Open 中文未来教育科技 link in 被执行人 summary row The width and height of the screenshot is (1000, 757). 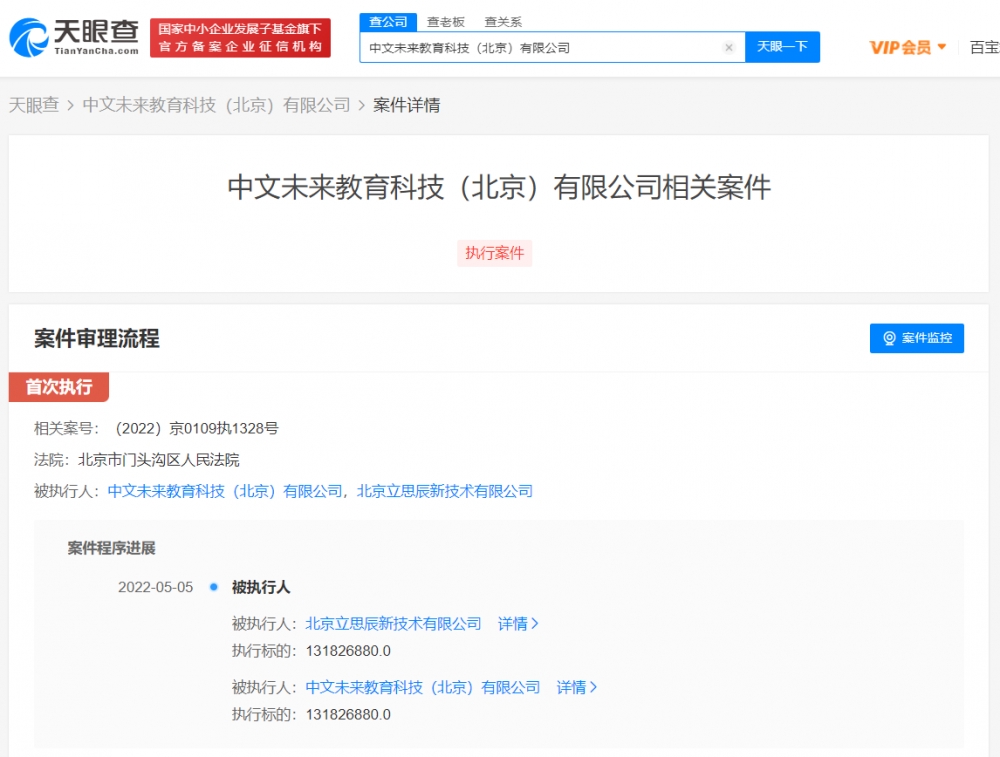click(225, 491)
